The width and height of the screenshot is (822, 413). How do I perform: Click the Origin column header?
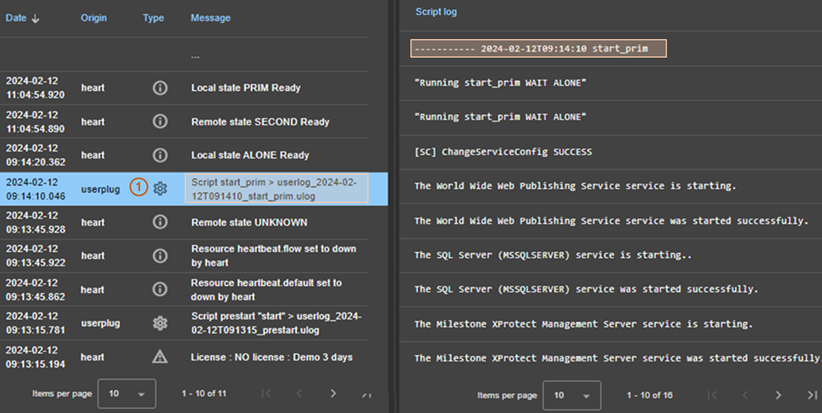click(x=94, y=18)
